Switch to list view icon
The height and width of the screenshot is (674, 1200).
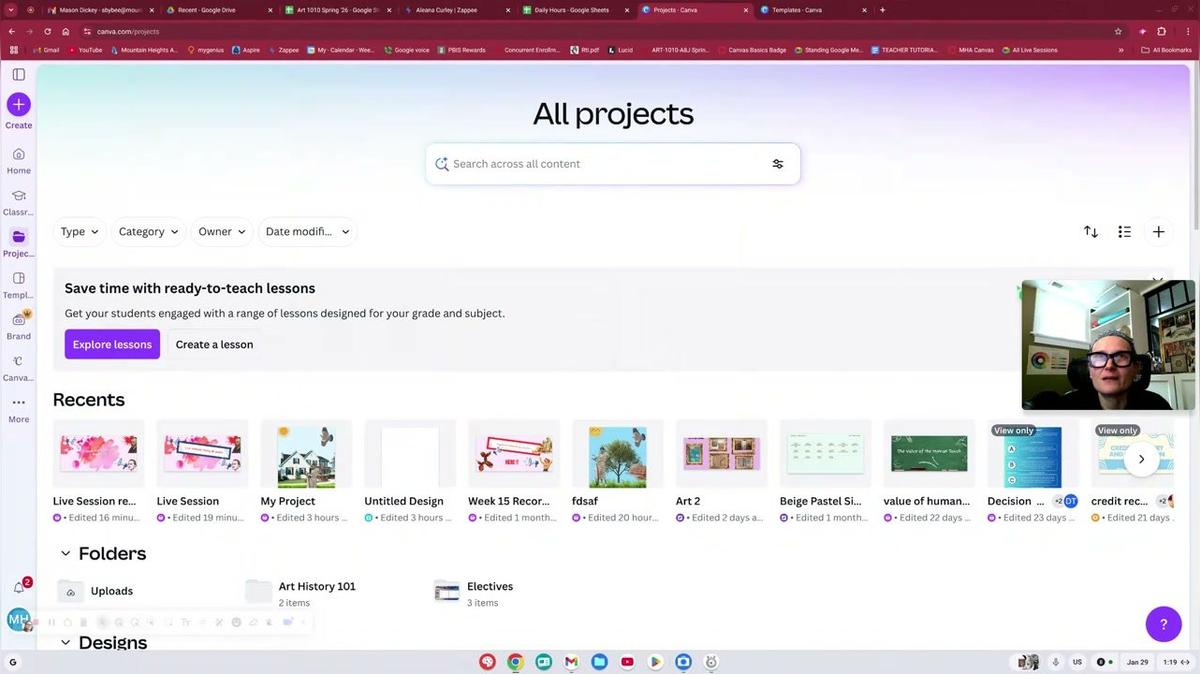coord(1124,232)
